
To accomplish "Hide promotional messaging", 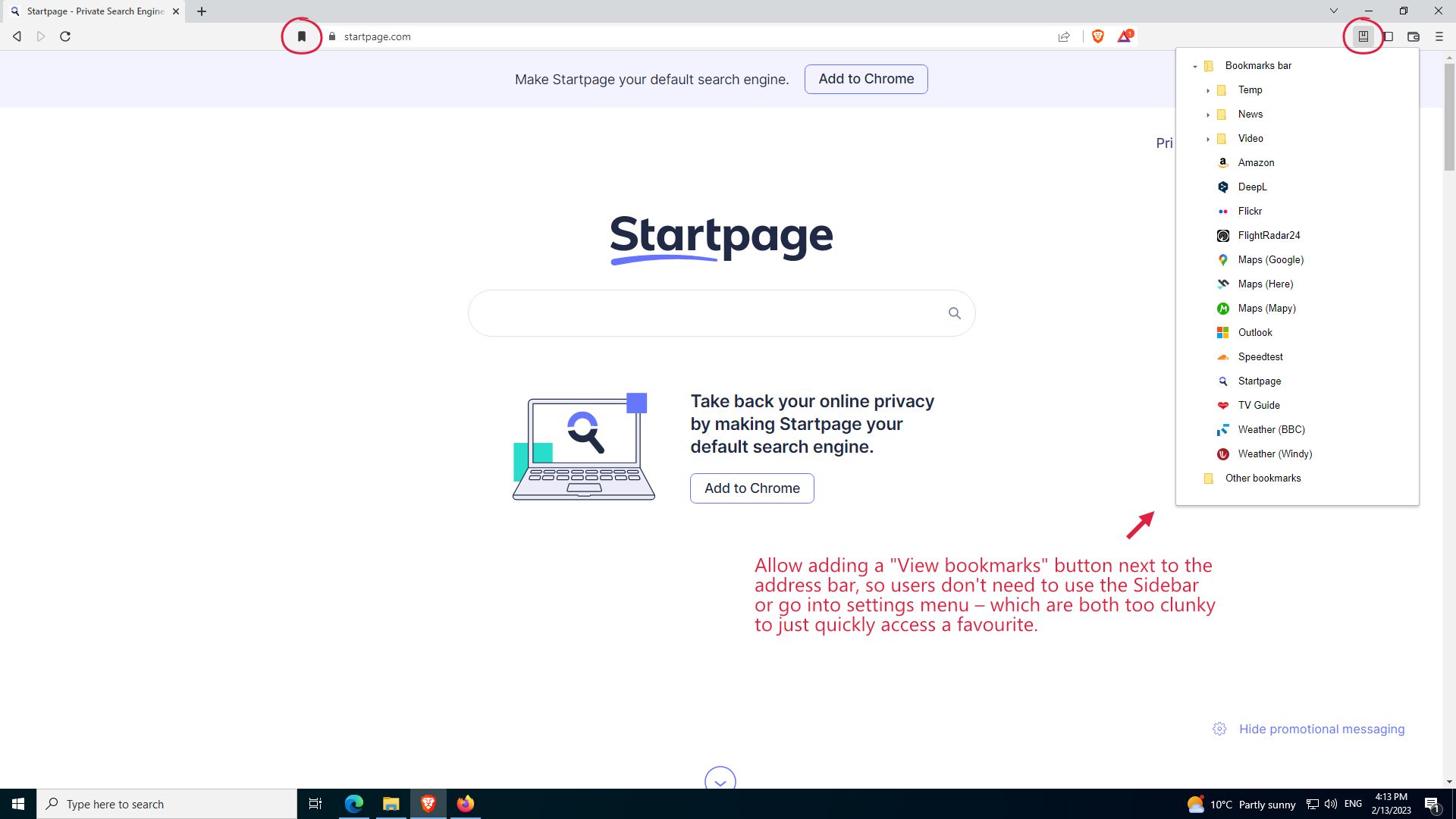I will 1321,729.
